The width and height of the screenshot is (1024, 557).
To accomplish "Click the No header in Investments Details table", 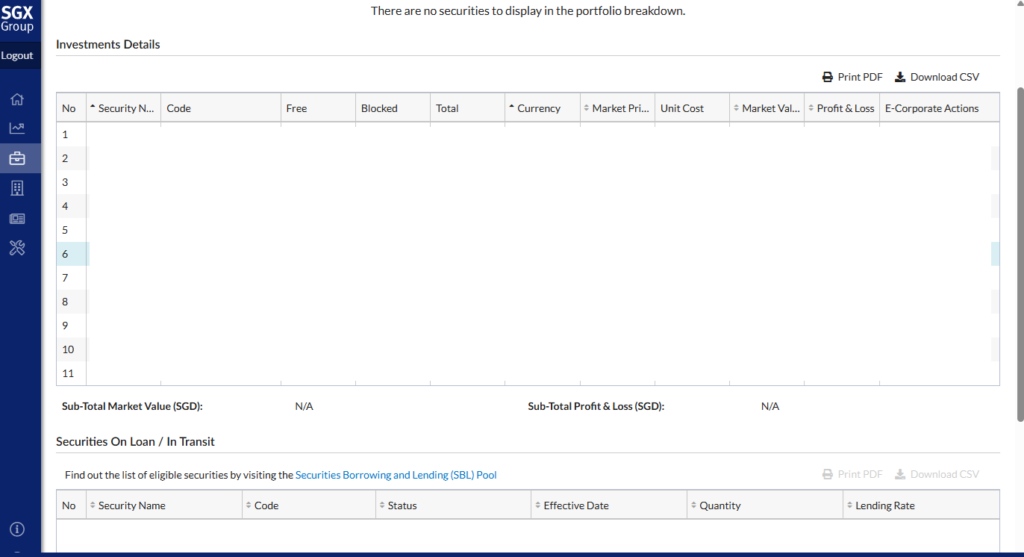I will tap(69, 108).
